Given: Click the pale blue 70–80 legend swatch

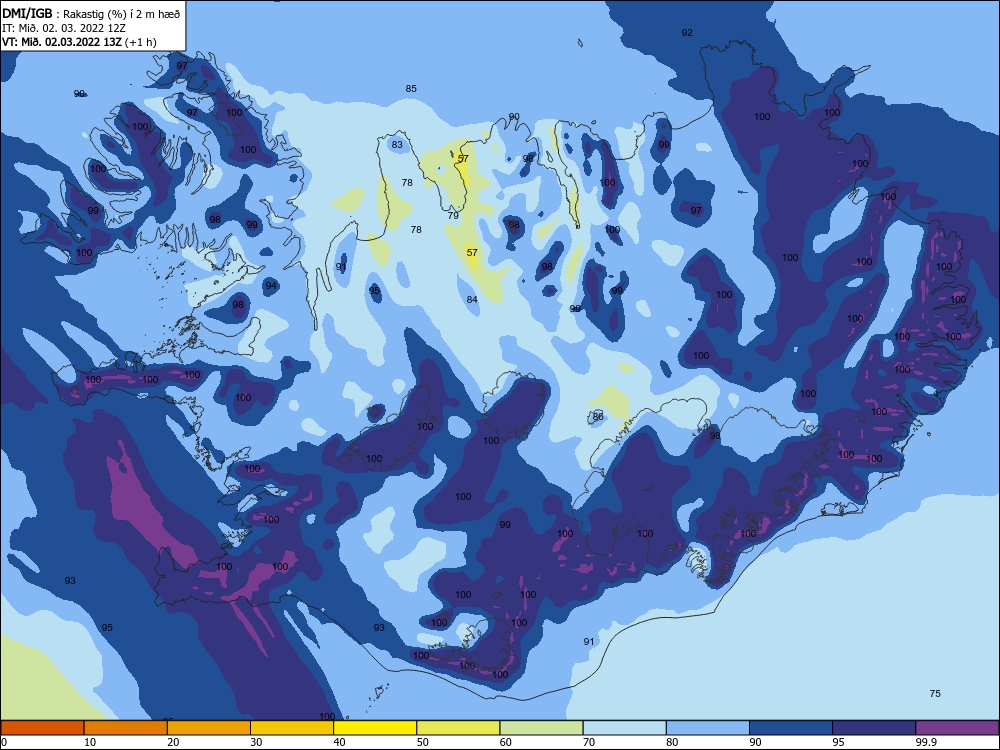Looking at the screenshot, I should pos(625,728).
